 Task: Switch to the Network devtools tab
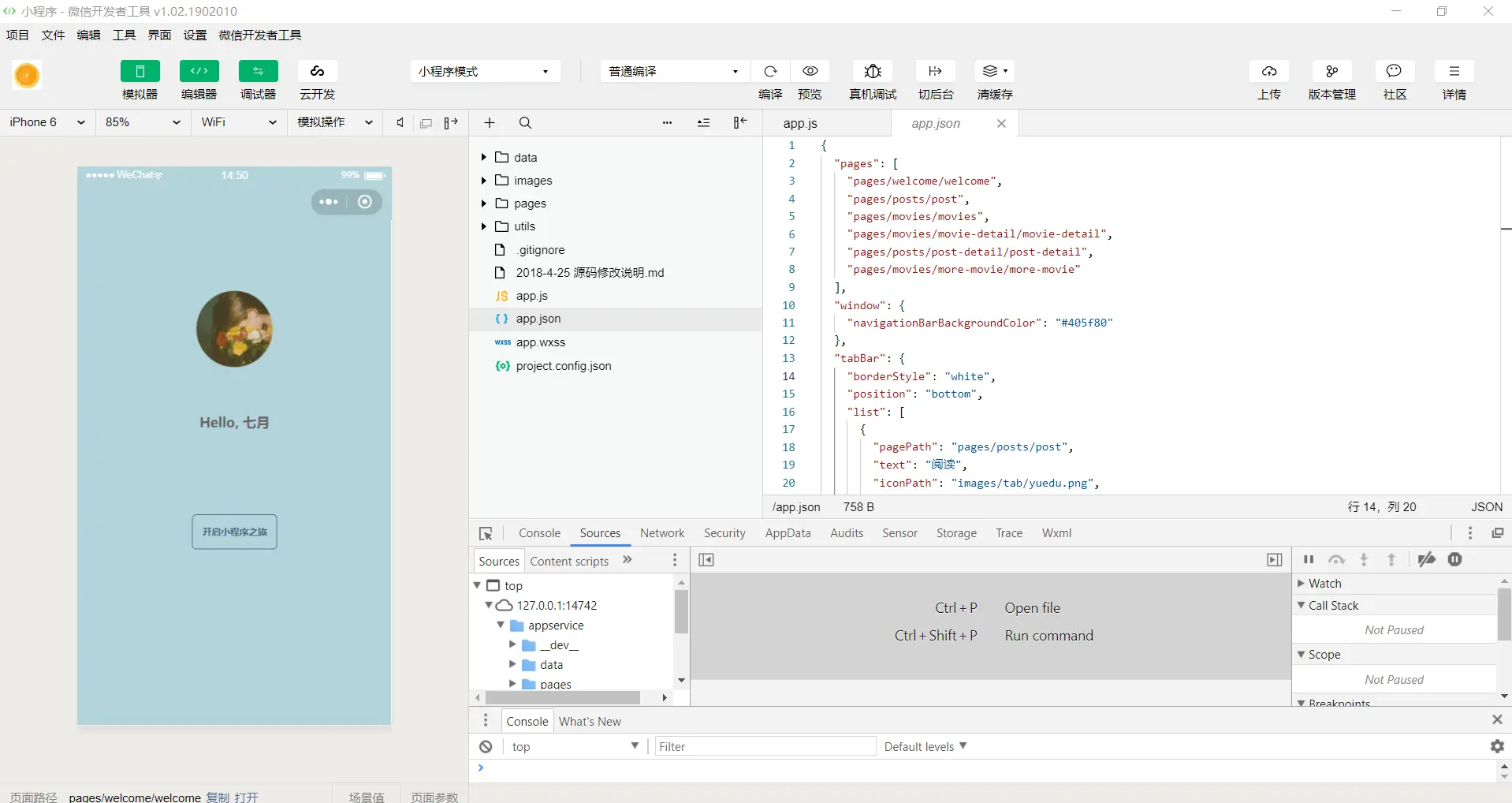point(662,533)
